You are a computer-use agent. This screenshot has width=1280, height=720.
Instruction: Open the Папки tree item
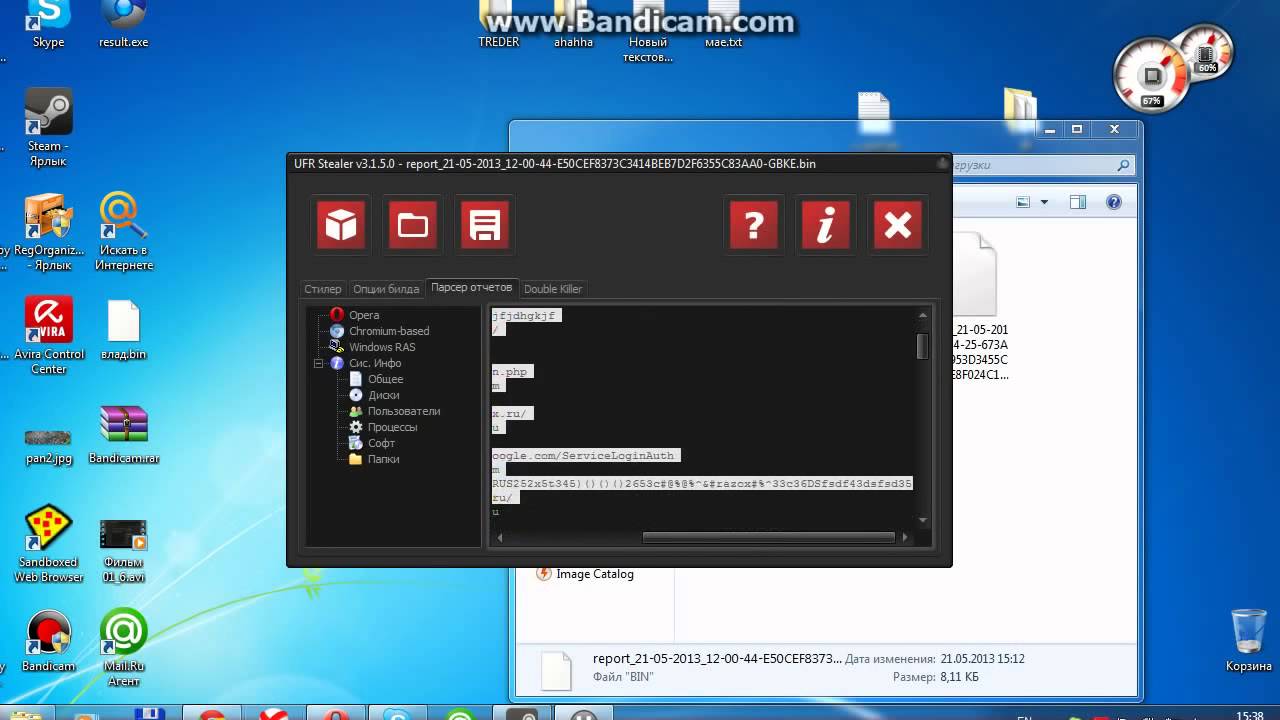tap(383, 459)
